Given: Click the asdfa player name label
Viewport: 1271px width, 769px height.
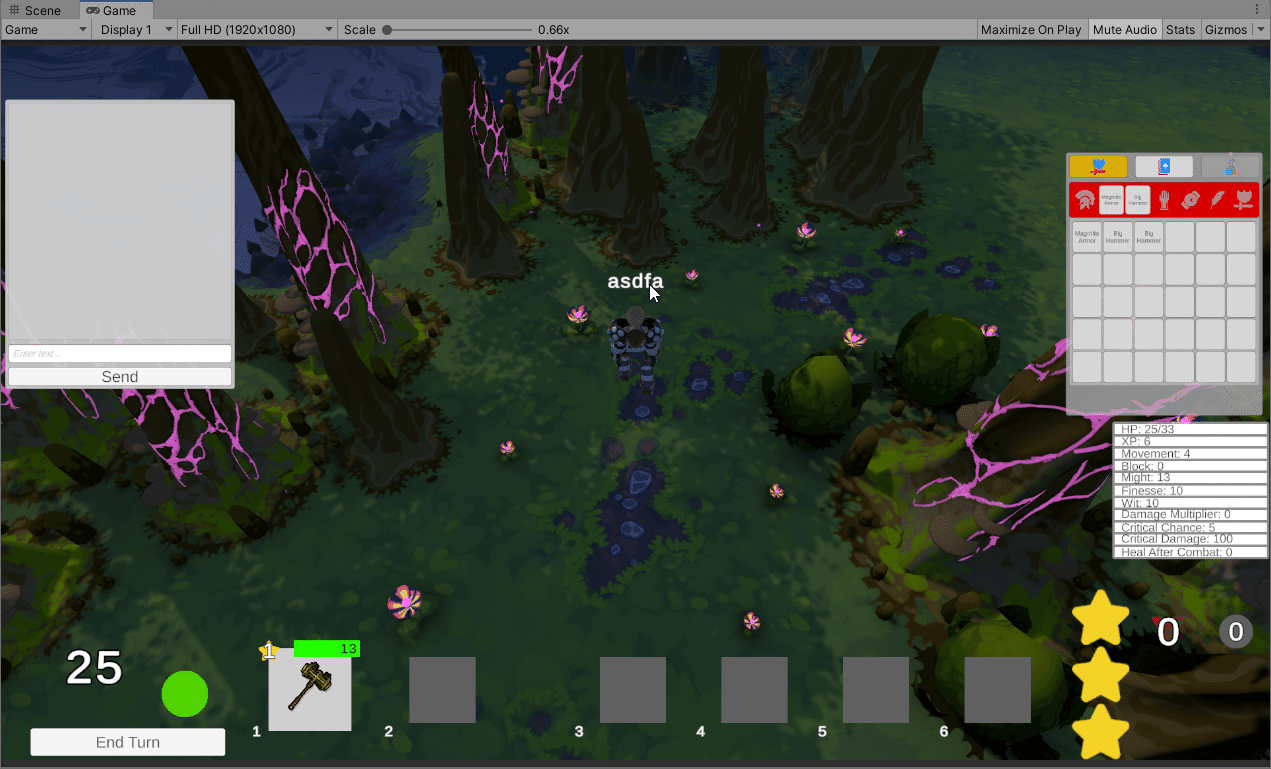Looking at the screenshot, I should tap(635, 281).
